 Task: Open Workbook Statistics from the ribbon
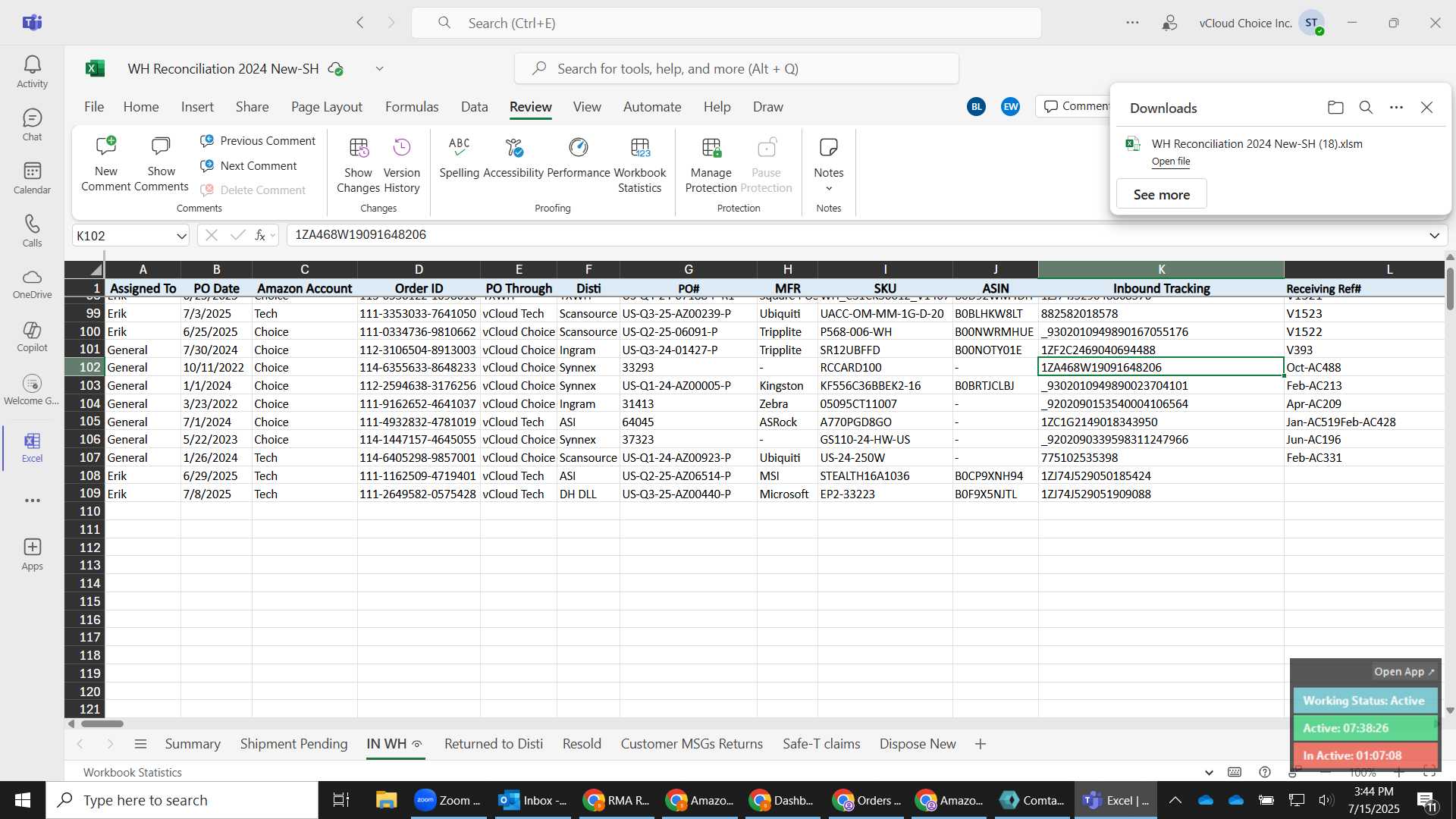tap(640, 163)
